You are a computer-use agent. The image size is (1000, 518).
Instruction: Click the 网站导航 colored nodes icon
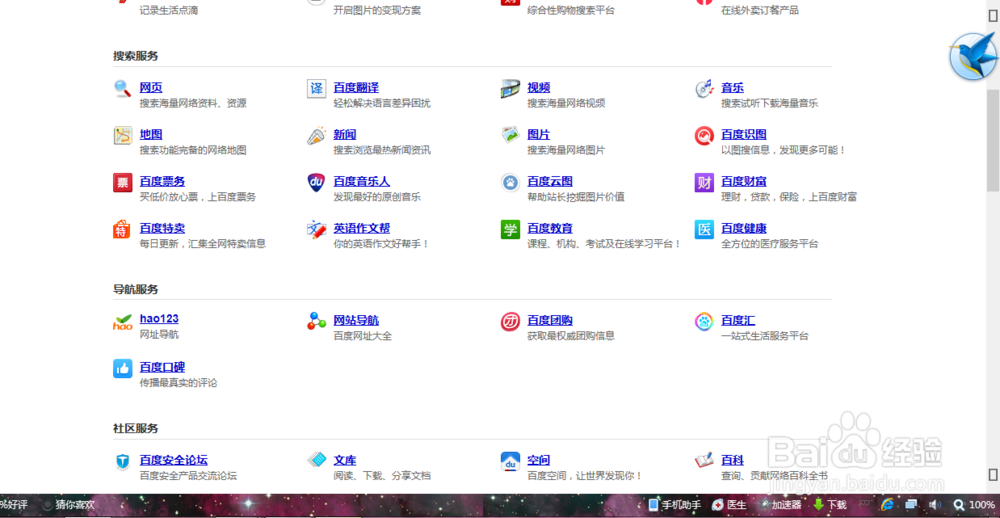(x=316, y=321)
